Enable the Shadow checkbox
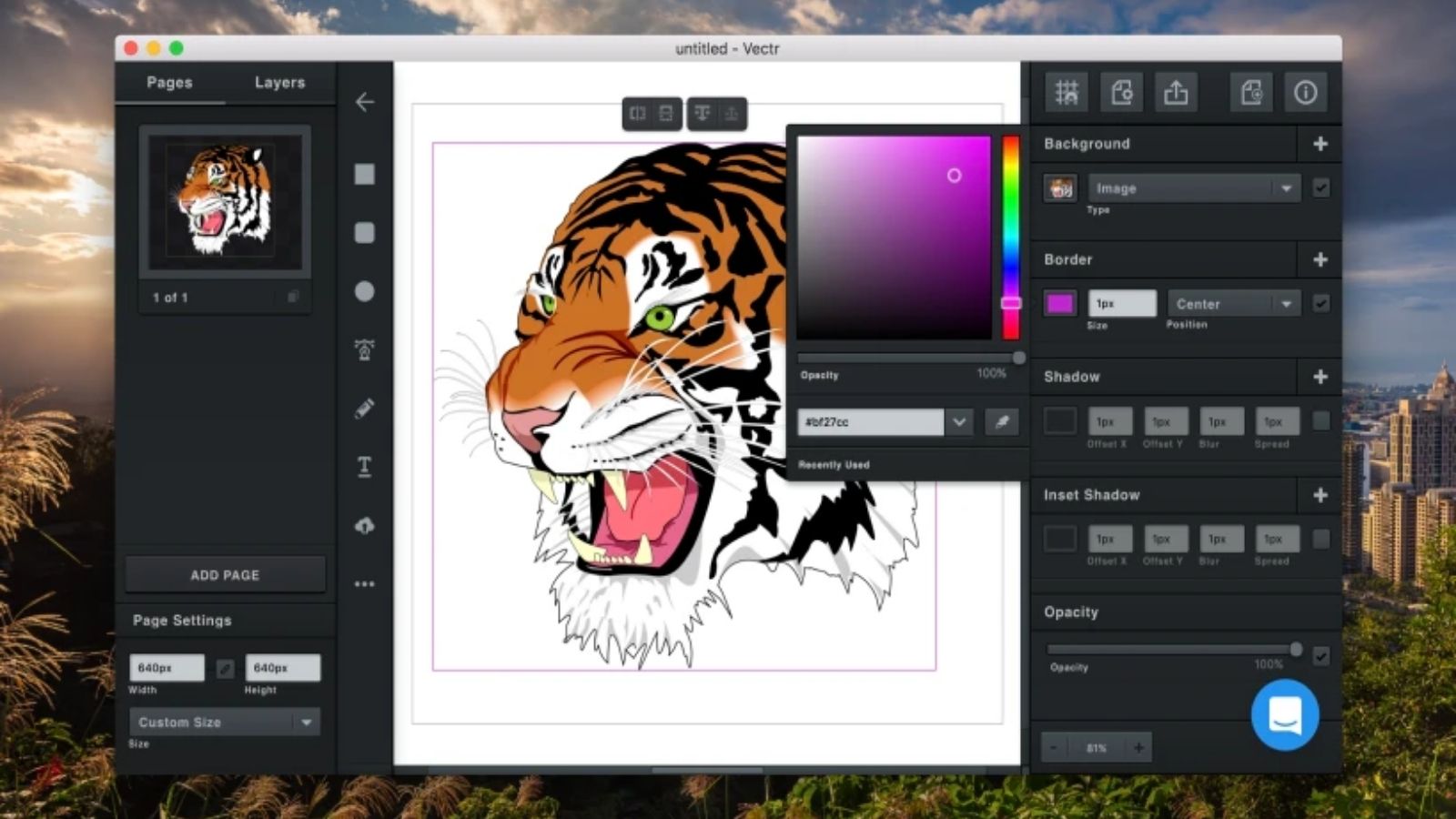 (x=1320, y=420)
